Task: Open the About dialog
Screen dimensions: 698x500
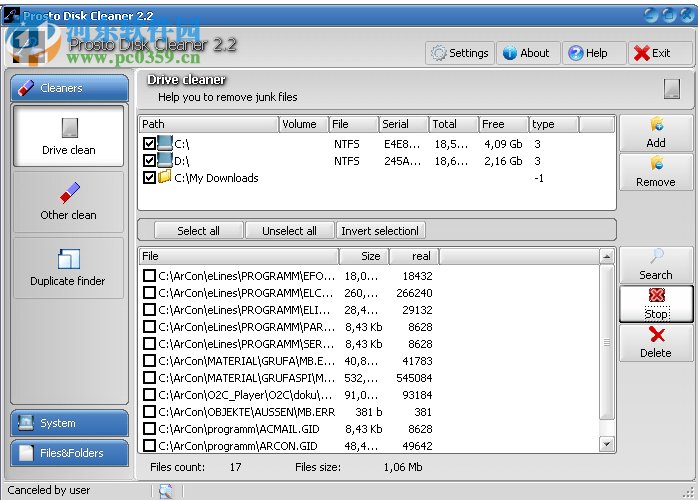Action: (525, 53)
